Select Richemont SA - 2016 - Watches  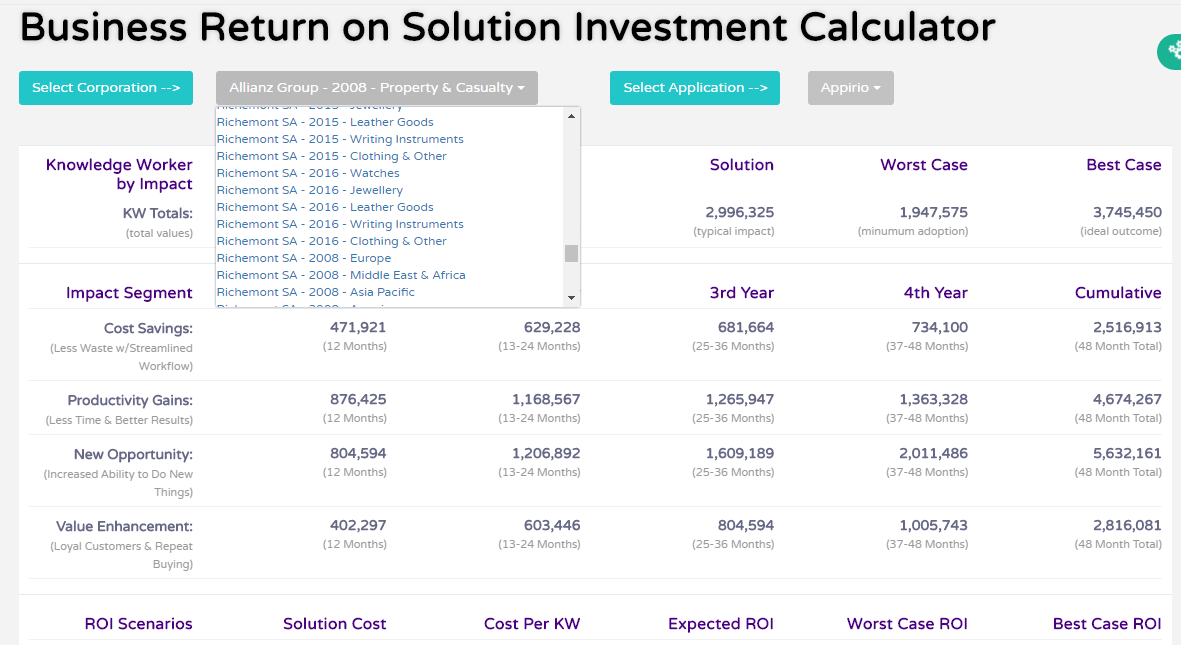pyautogui.click(x=306, y=172)
